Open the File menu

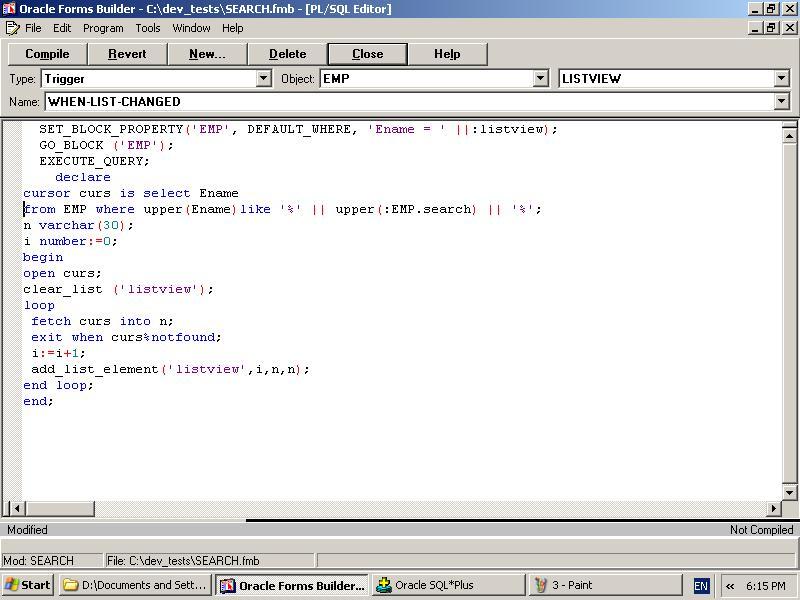pos(33,28)
